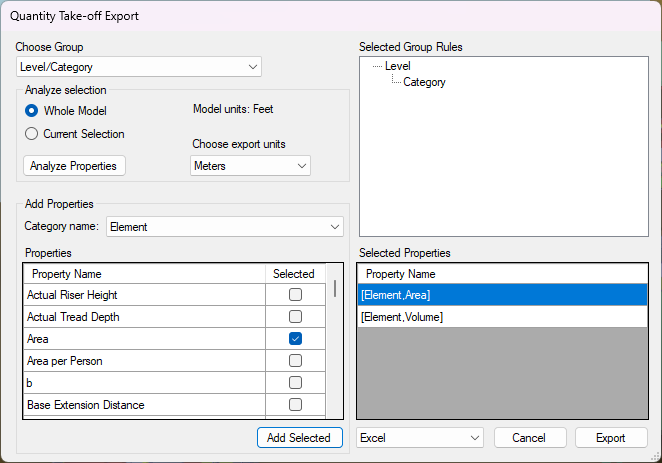Check the Actual Tread Depth checkbox
662x463 pixels.
(x=295, y=317)
